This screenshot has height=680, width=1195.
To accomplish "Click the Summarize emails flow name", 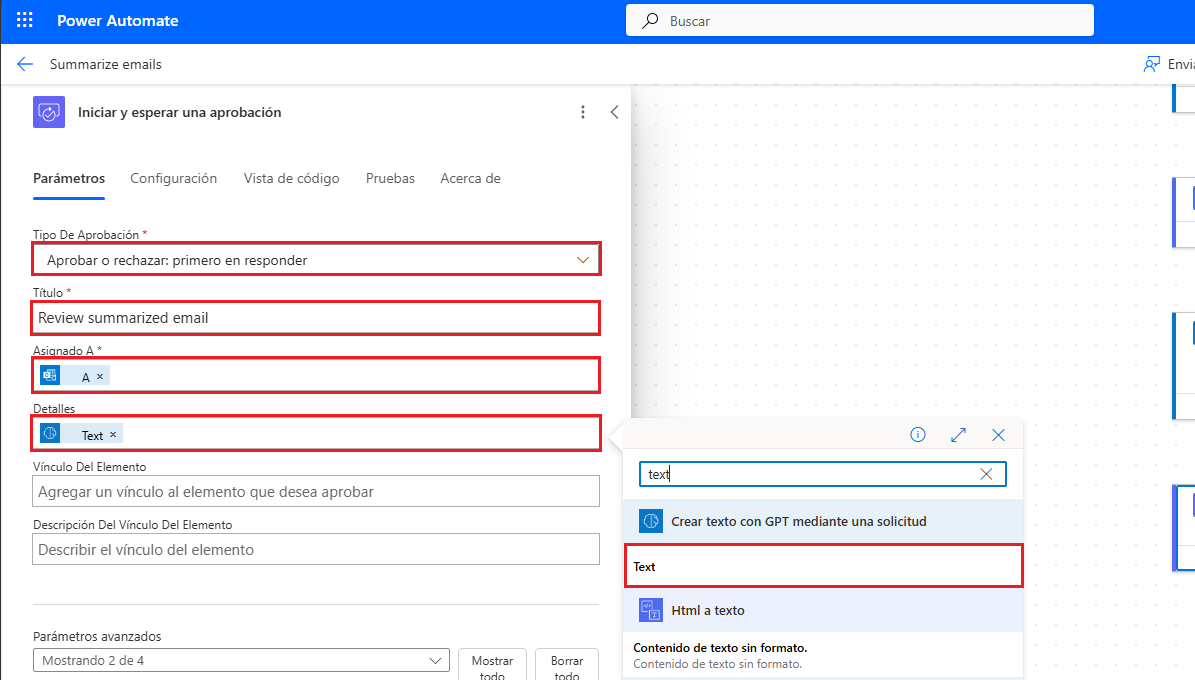I will (x=106, y=64).
